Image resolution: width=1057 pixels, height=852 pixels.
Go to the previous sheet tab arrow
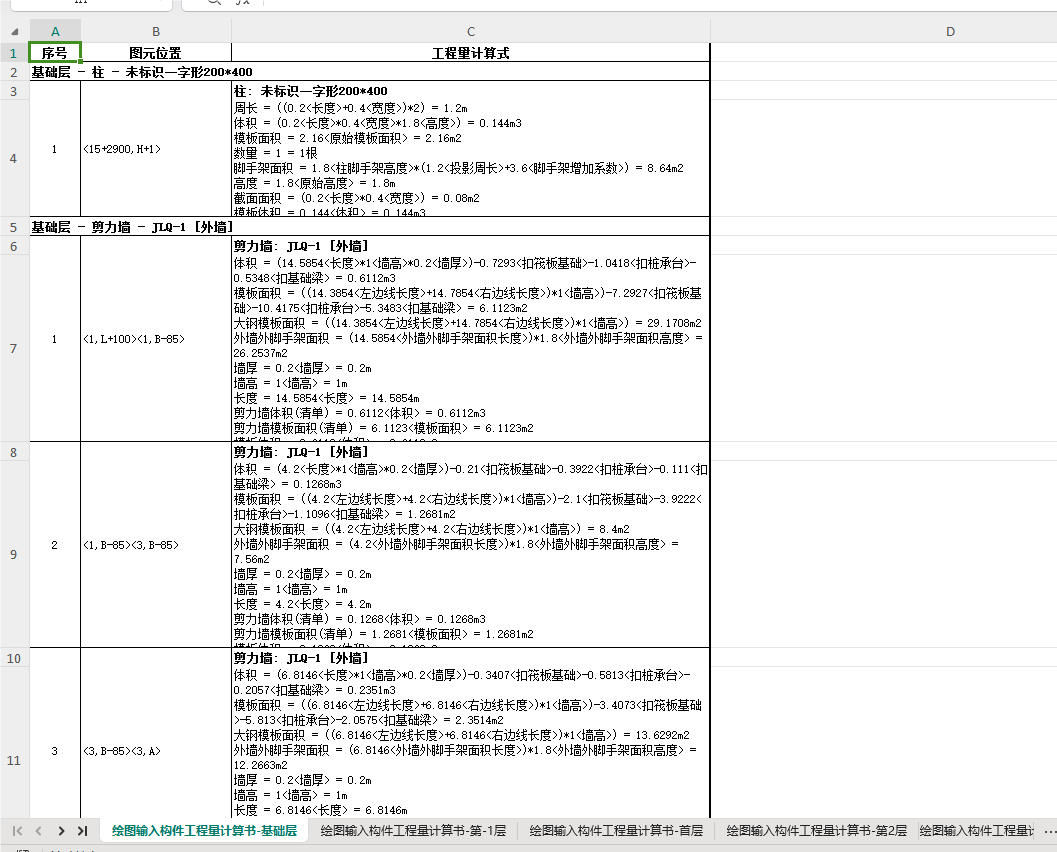38,831
